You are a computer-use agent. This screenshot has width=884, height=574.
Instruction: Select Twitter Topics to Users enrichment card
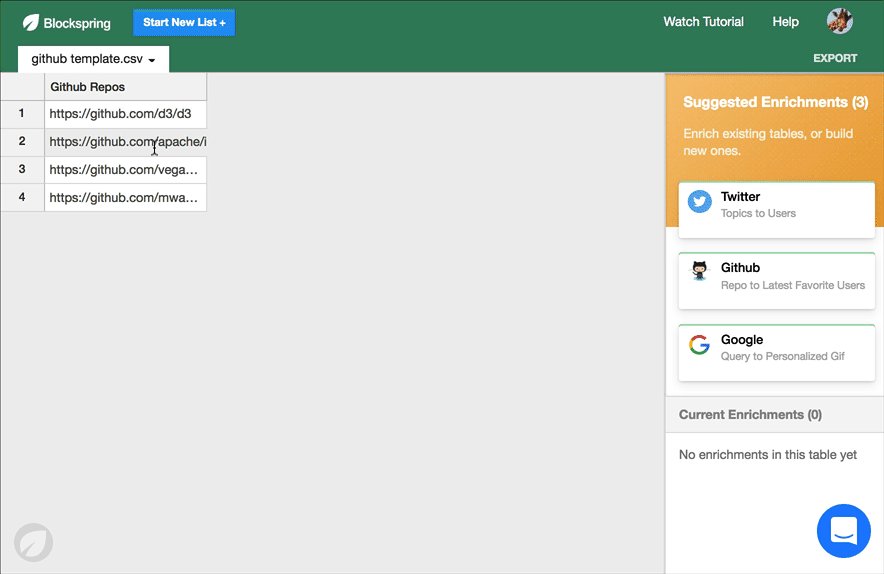coord(776,210)
